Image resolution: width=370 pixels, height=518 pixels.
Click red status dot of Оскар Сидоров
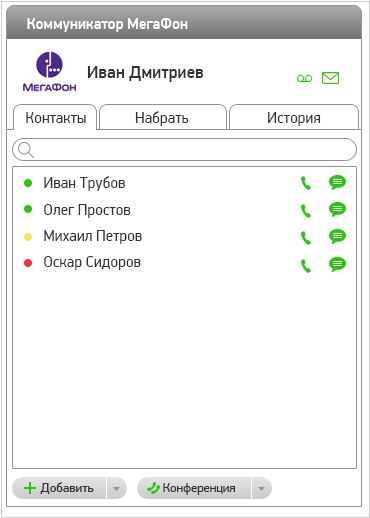pos(28,263)
